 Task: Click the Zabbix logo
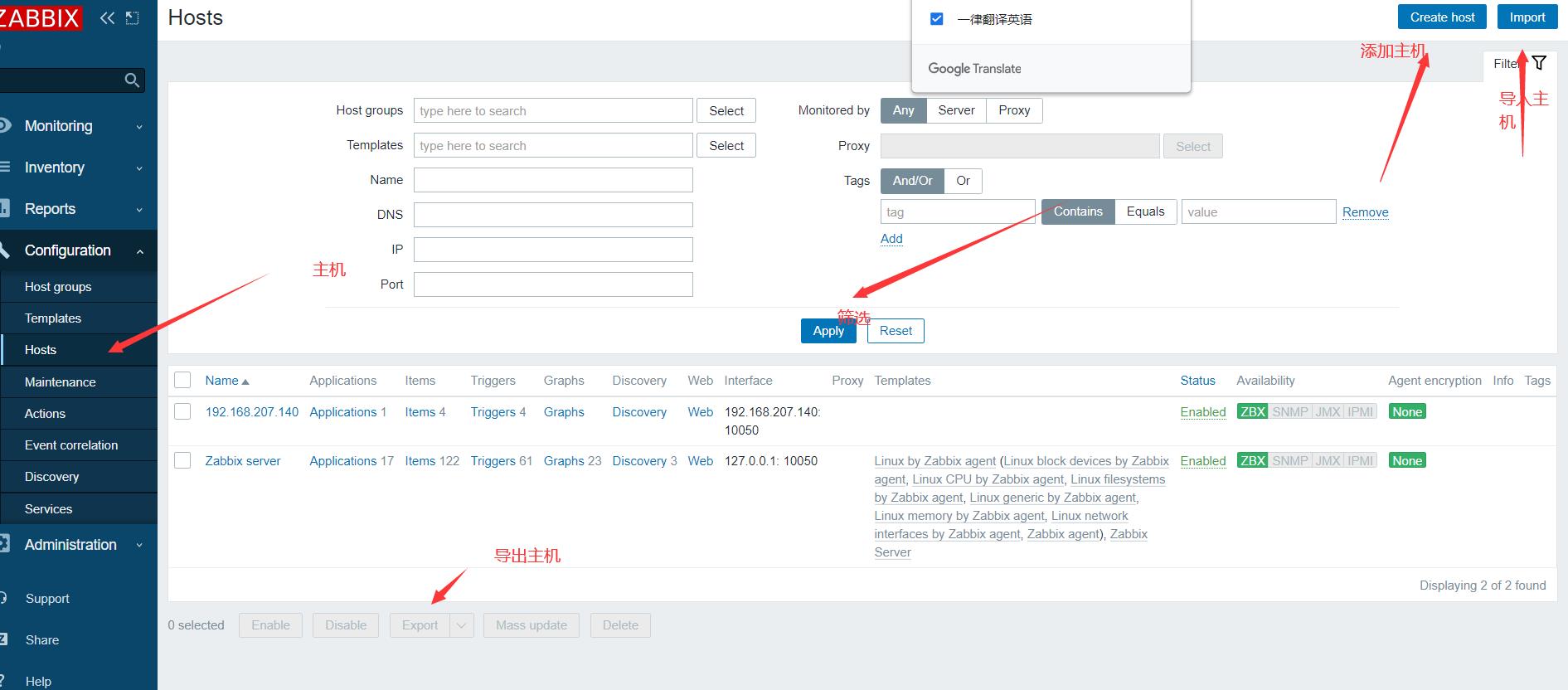click(x=40, y=17)
